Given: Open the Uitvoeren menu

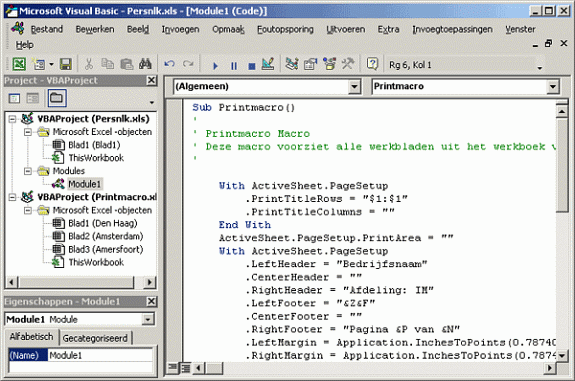Looking at the screenshot, I should pyautogui.click(x=346, y=29).
